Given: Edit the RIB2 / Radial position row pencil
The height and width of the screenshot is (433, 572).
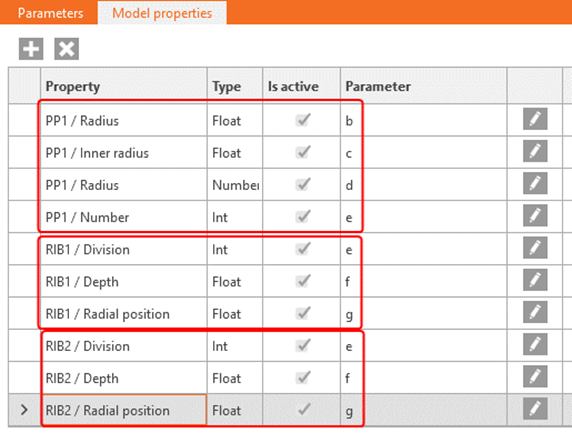Looking at the screenshot, I should point(535,409).
